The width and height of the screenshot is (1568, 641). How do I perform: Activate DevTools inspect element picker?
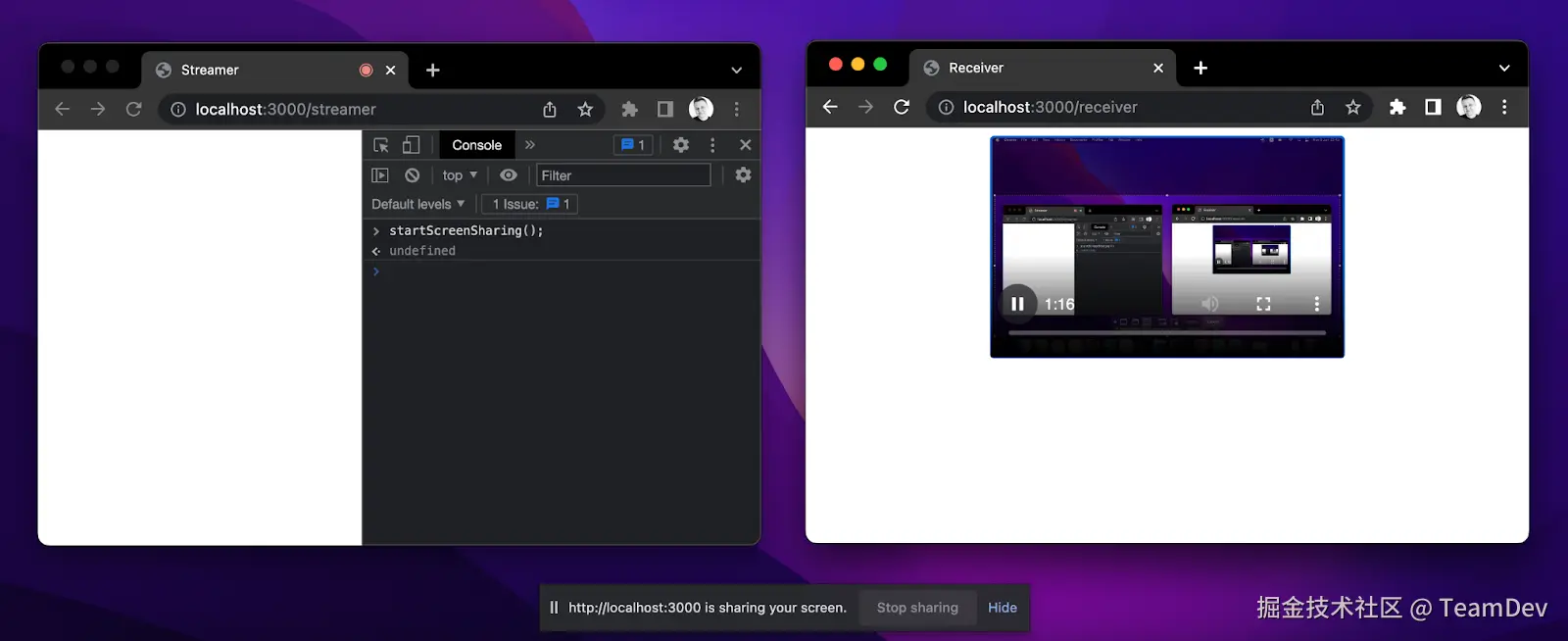381,145
